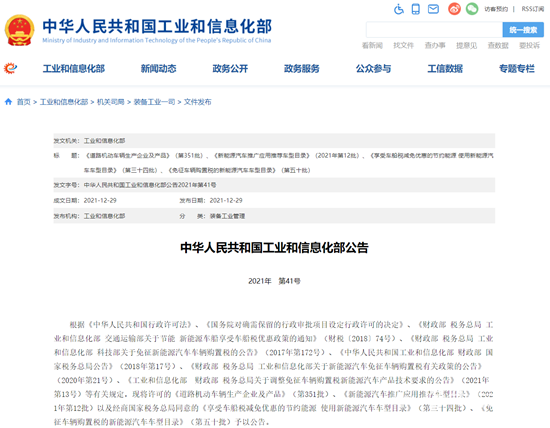550x428 pixels.
Task: Select the 查数据 quick link
Action: pos(498,46)
